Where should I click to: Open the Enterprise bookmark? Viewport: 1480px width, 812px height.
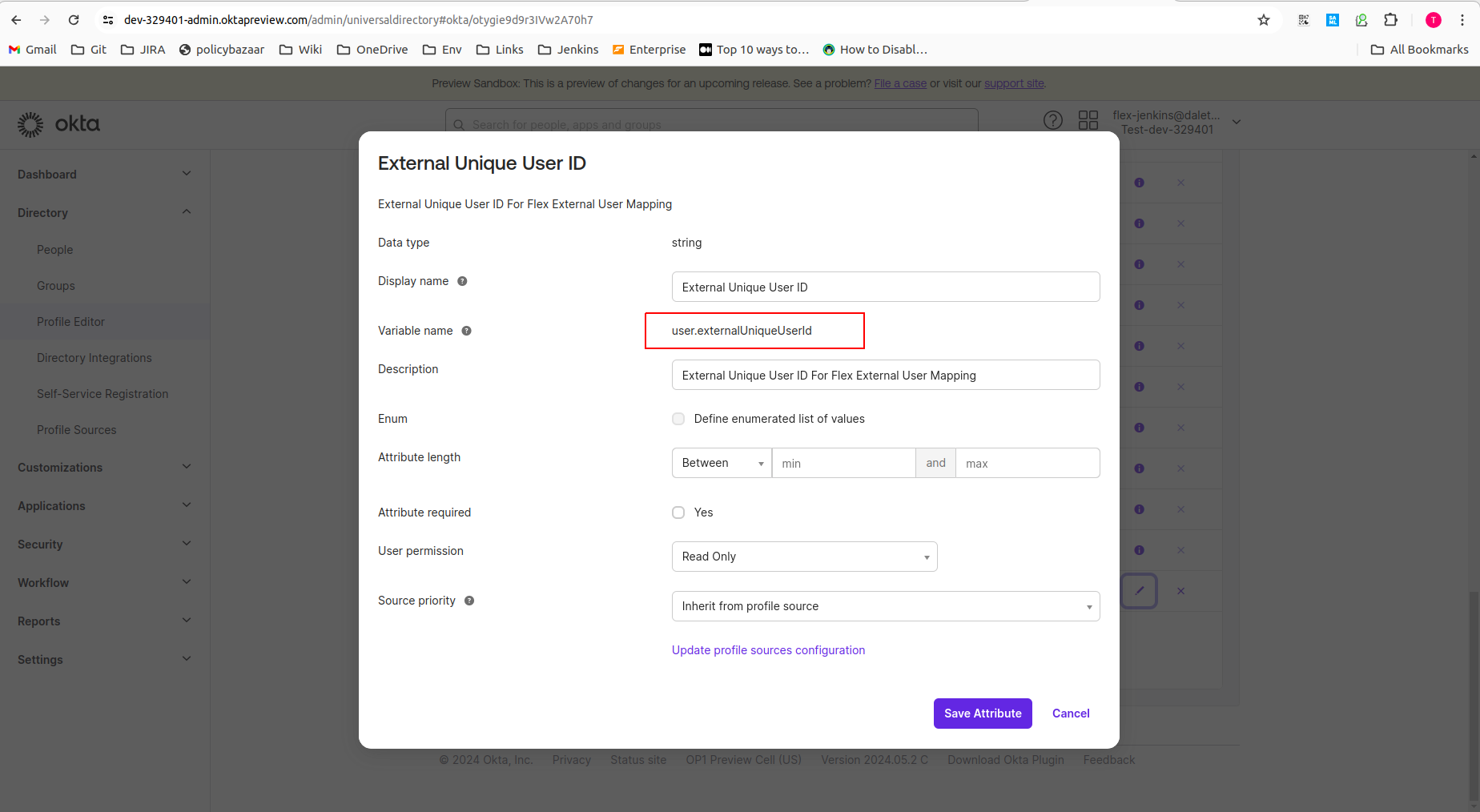point(650,50)
